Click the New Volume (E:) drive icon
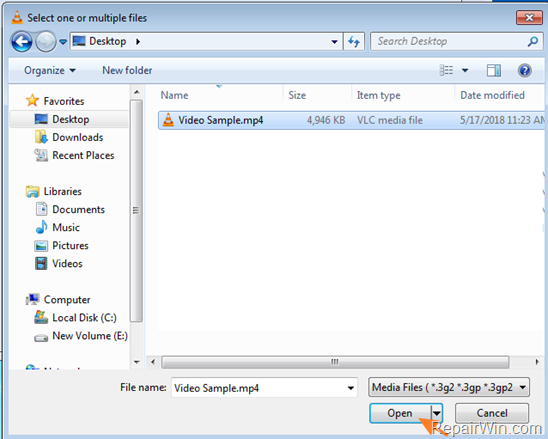The height and width of the screenshot is (439, 548). tap(41, 338)
